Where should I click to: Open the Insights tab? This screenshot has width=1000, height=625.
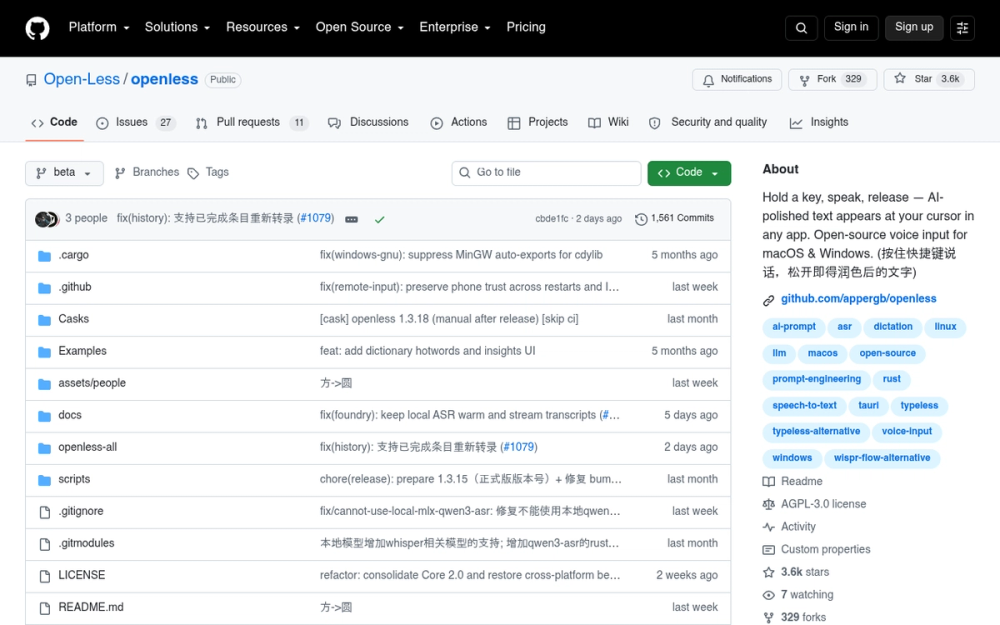pyautogui.click(x=819, y=122)
